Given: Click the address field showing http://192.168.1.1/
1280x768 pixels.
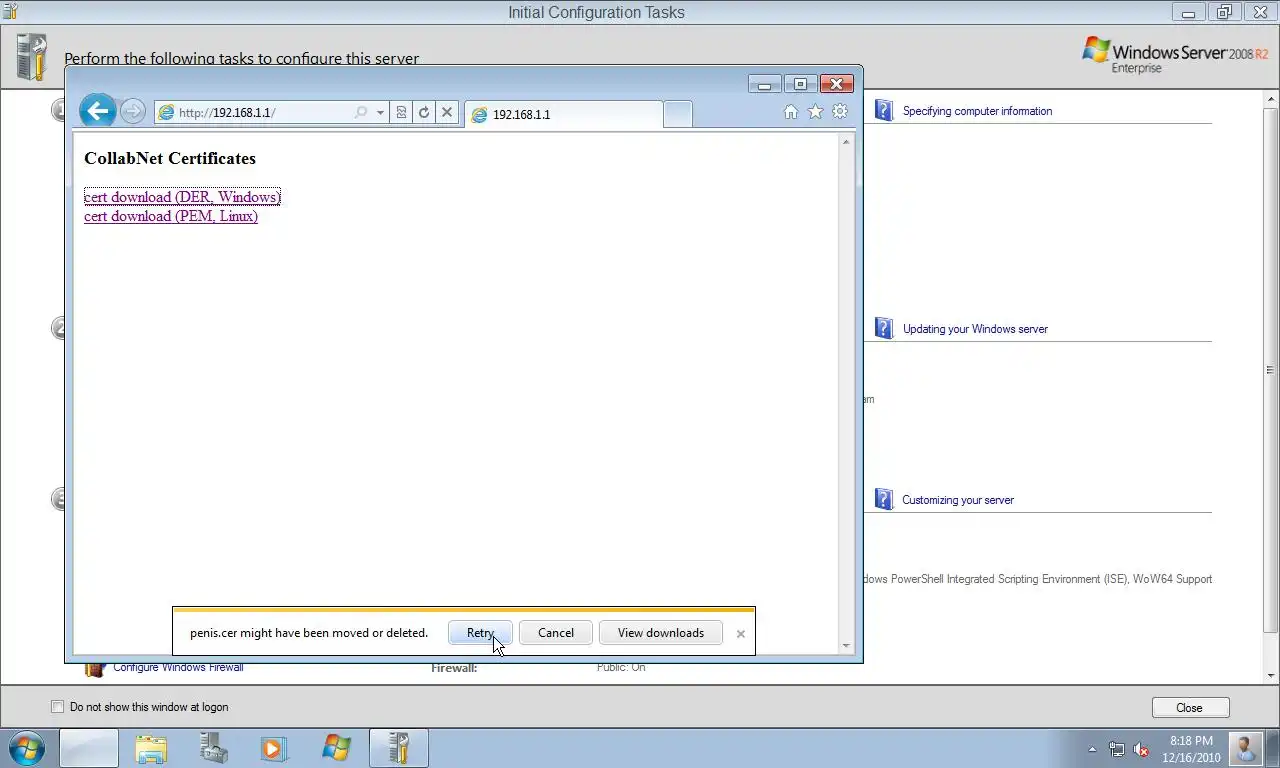Looking at the screenshot, I should click(x=264, y=112).
